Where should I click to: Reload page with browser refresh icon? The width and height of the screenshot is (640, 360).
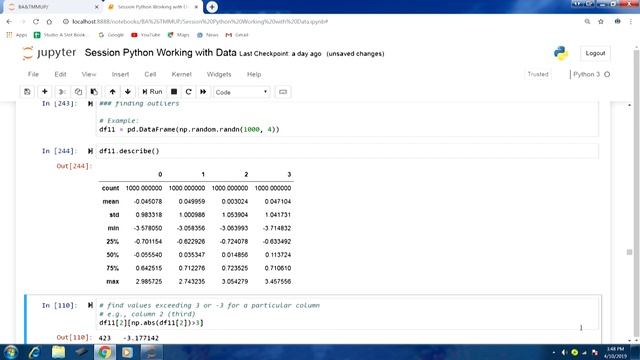(x=36, y=22)
